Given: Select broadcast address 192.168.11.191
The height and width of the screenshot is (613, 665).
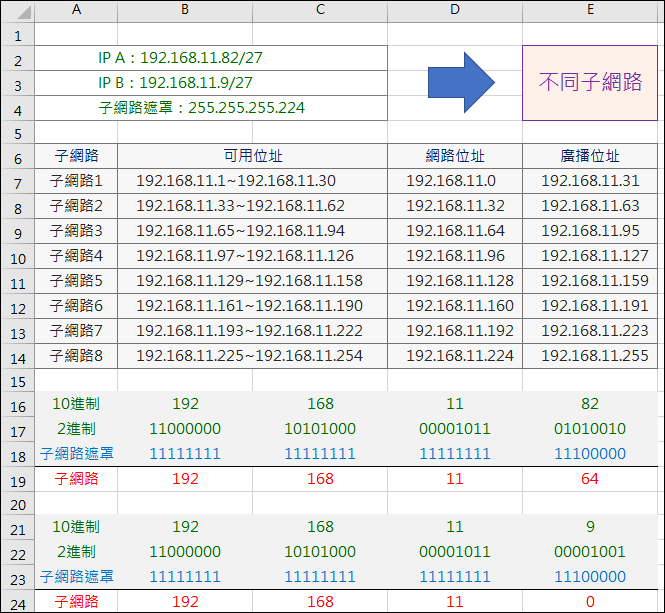Looking at the screenshot, I should pyautogui.click(x=590, y=306).
